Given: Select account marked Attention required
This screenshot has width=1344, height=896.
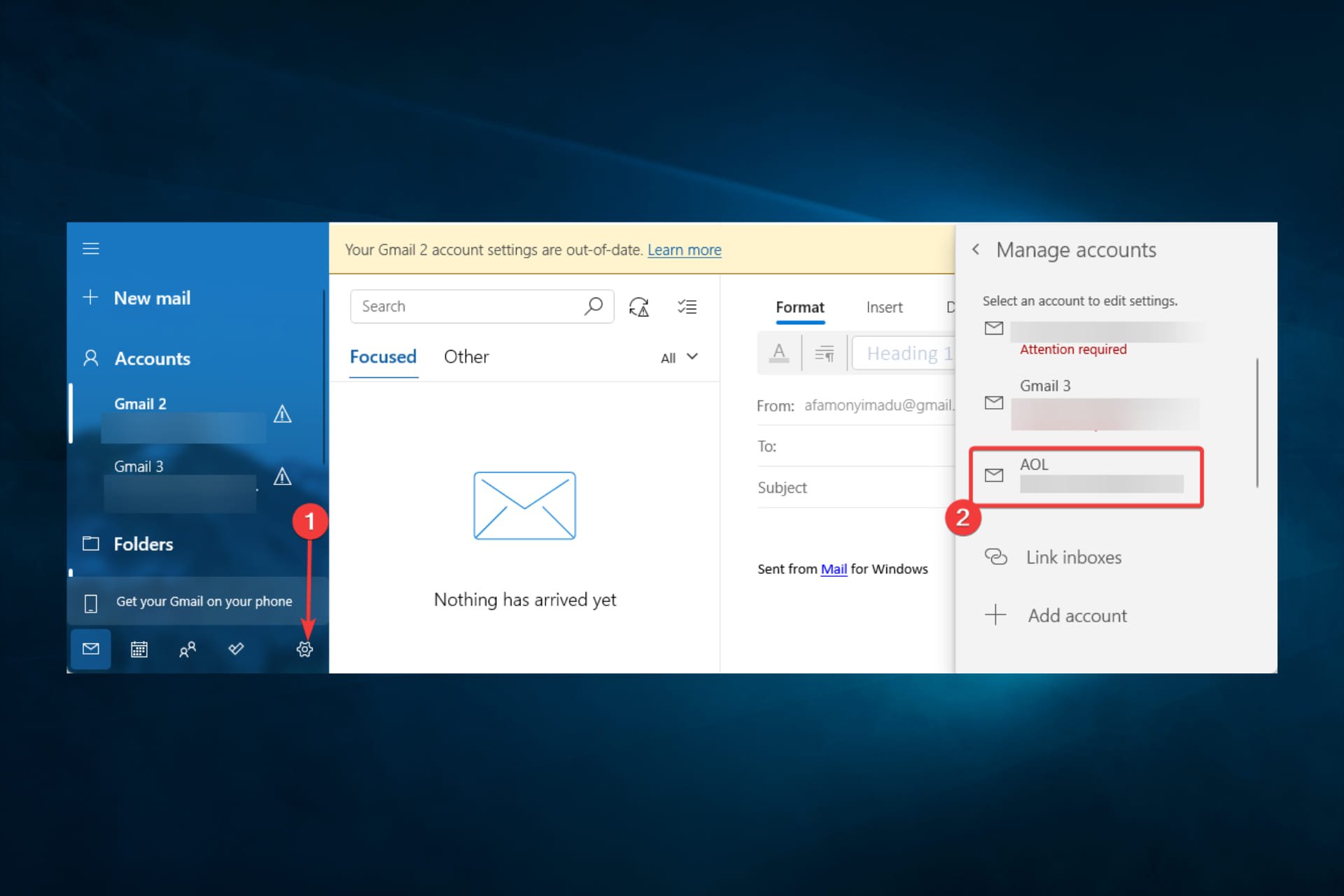Looking at the screenshot, I should point(1092,339).
